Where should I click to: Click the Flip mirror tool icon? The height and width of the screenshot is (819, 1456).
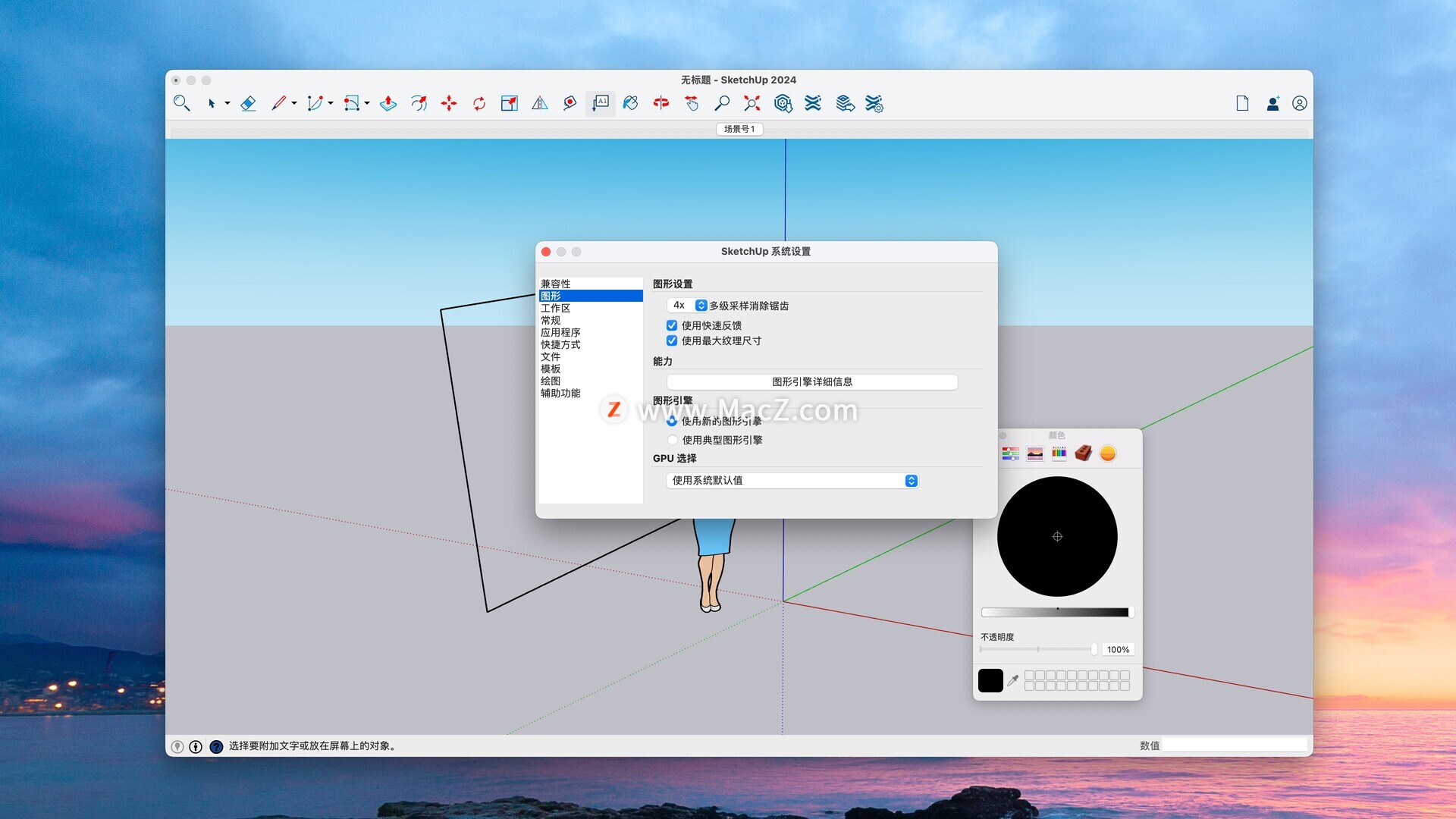[540, 103]
